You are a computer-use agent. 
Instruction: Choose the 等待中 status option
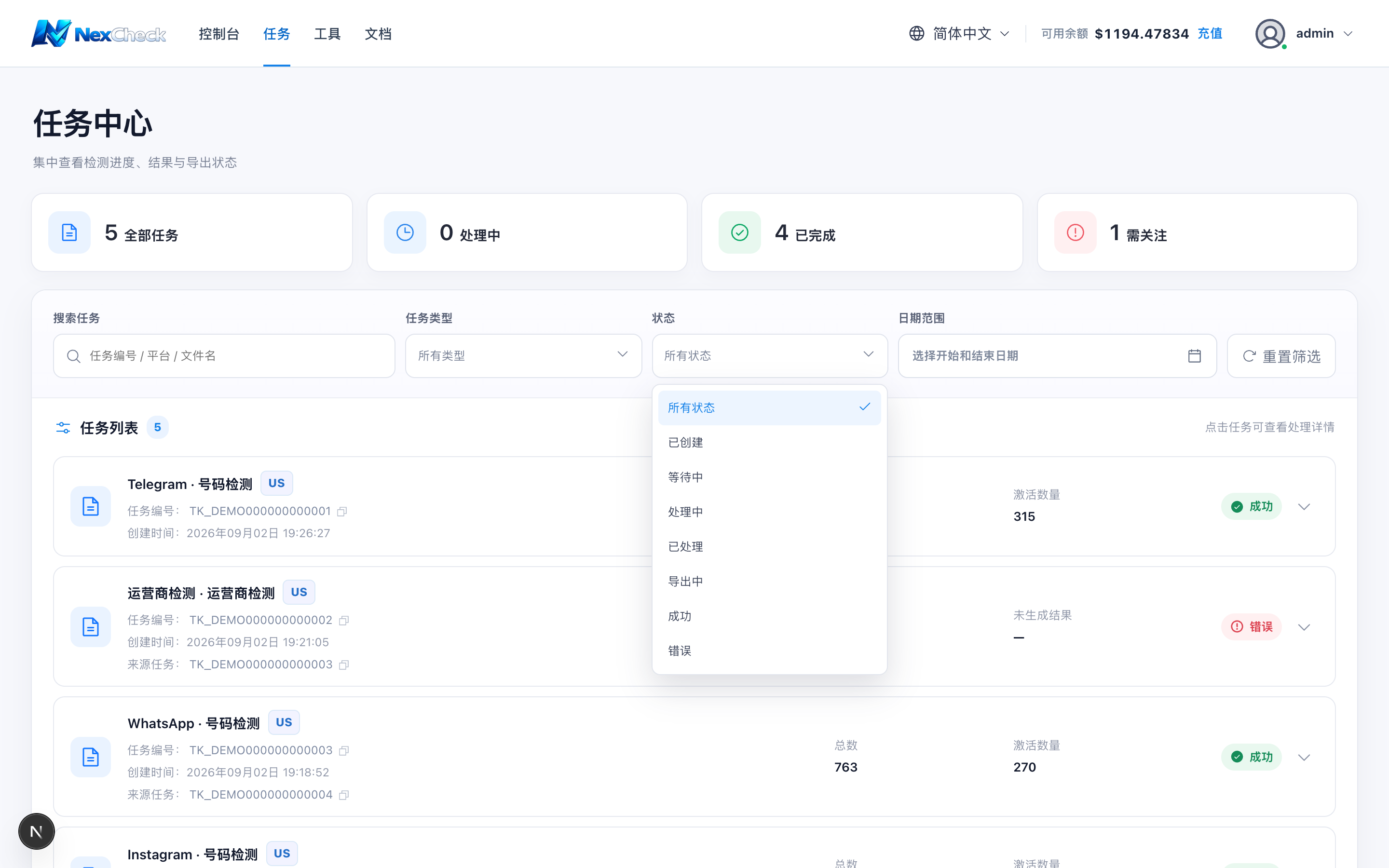pos(770,477)
